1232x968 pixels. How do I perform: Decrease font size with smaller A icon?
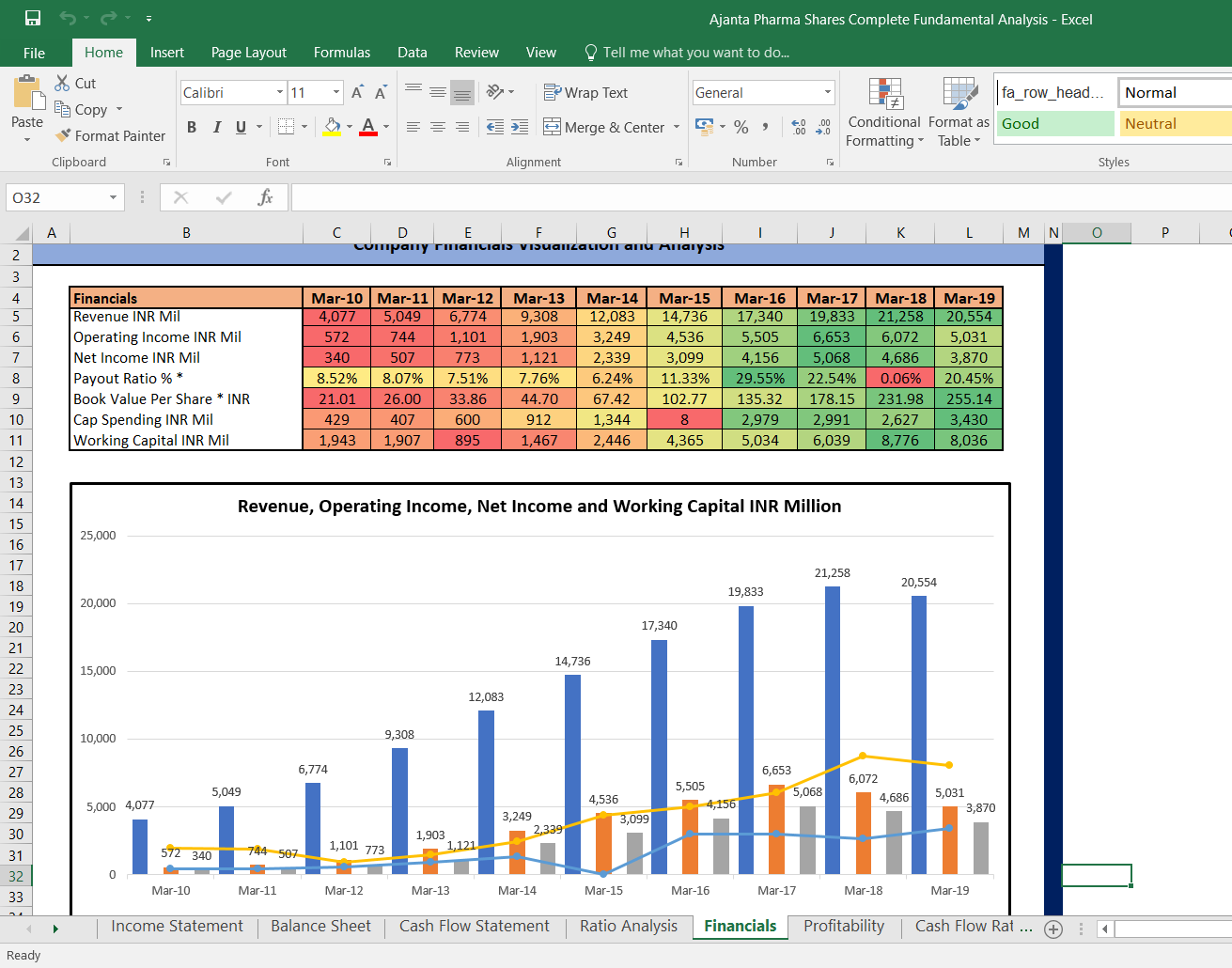pos(381,92)
